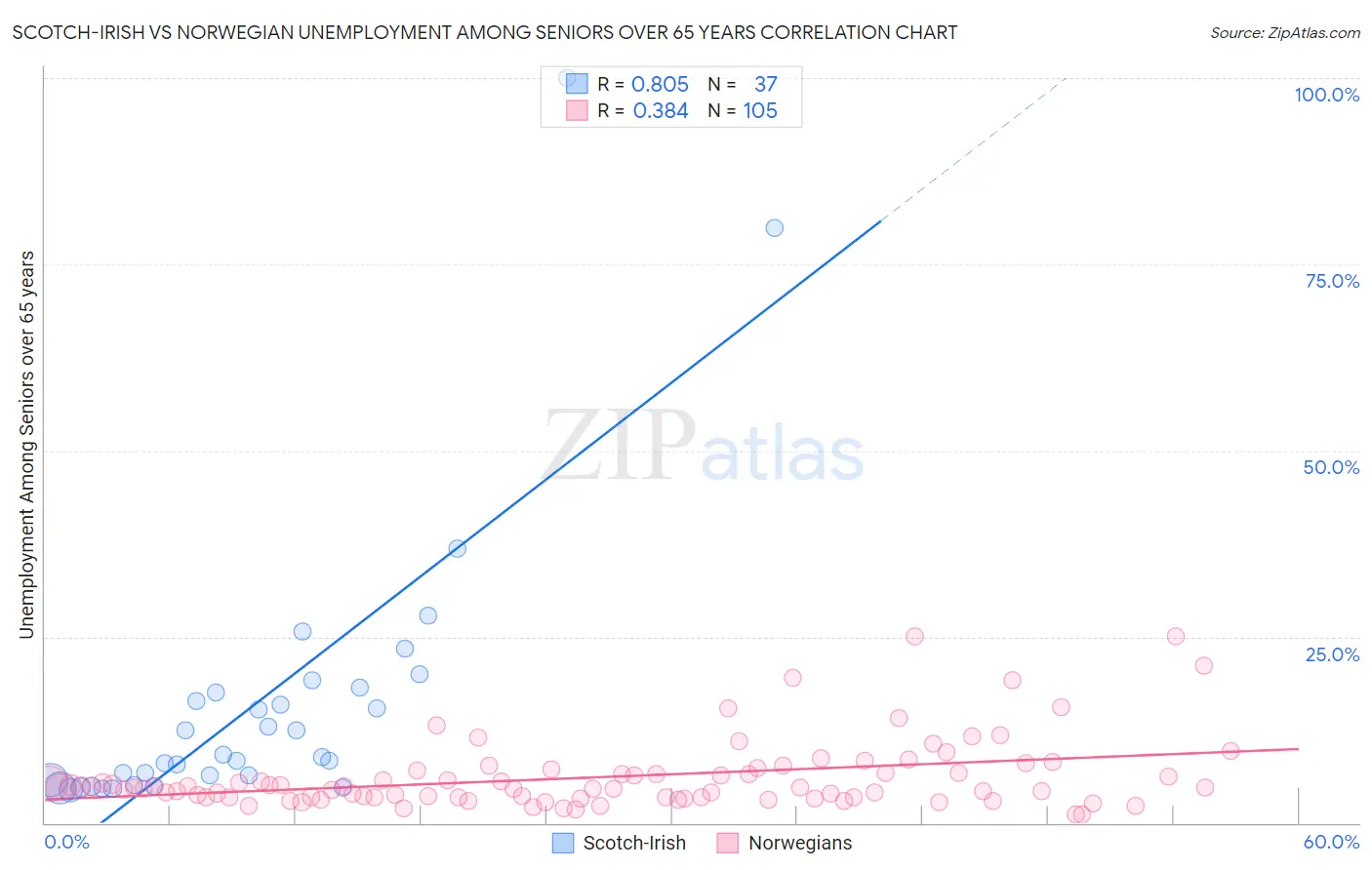Viewport: 1372px width, 870px height.
Task: Click the 50.0% y-axis label
Action: pos(1331,467)
